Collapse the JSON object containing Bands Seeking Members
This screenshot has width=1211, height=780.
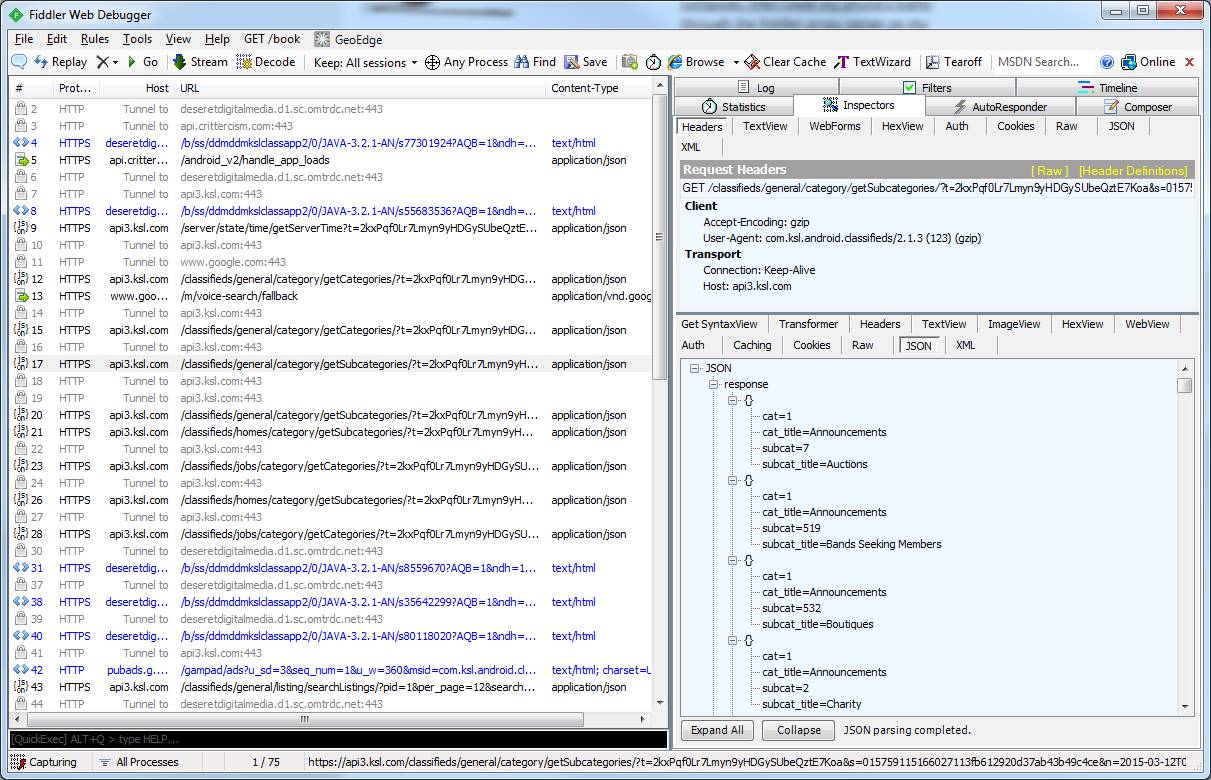[x=733, y=480]
